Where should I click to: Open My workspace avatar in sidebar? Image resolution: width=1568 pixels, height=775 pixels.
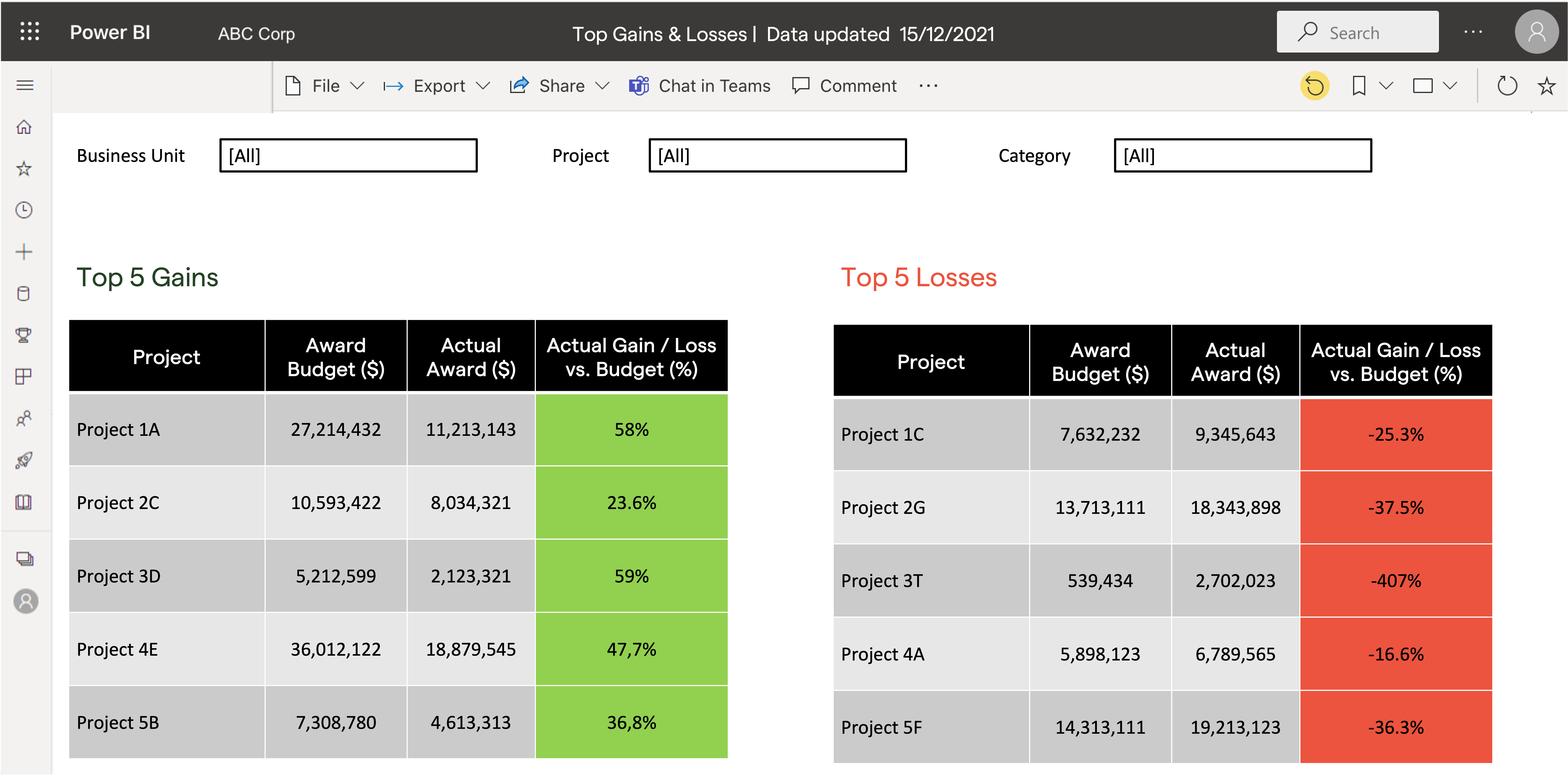pyautogui.click(x=26, y=602)
